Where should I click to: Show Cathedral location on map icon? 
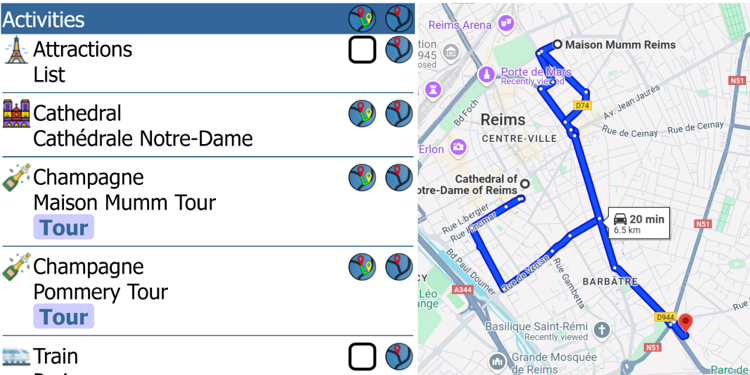pos(399,113)
